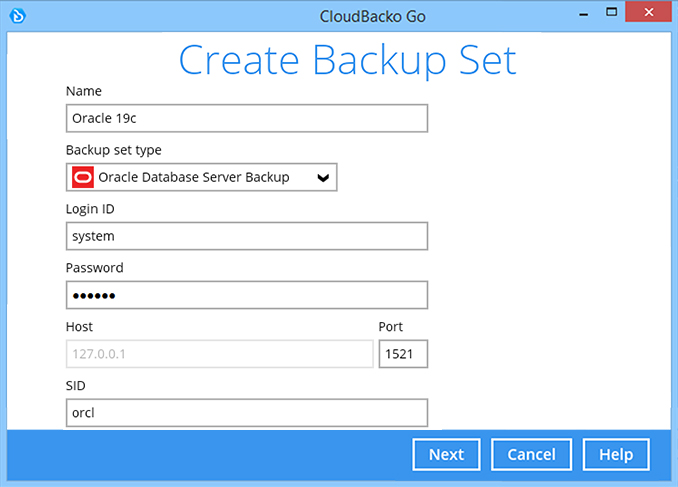Image resolution: width=678 pixels, height=487 pixels.
Task: Click the Host label text
Action: coord(79,327)
